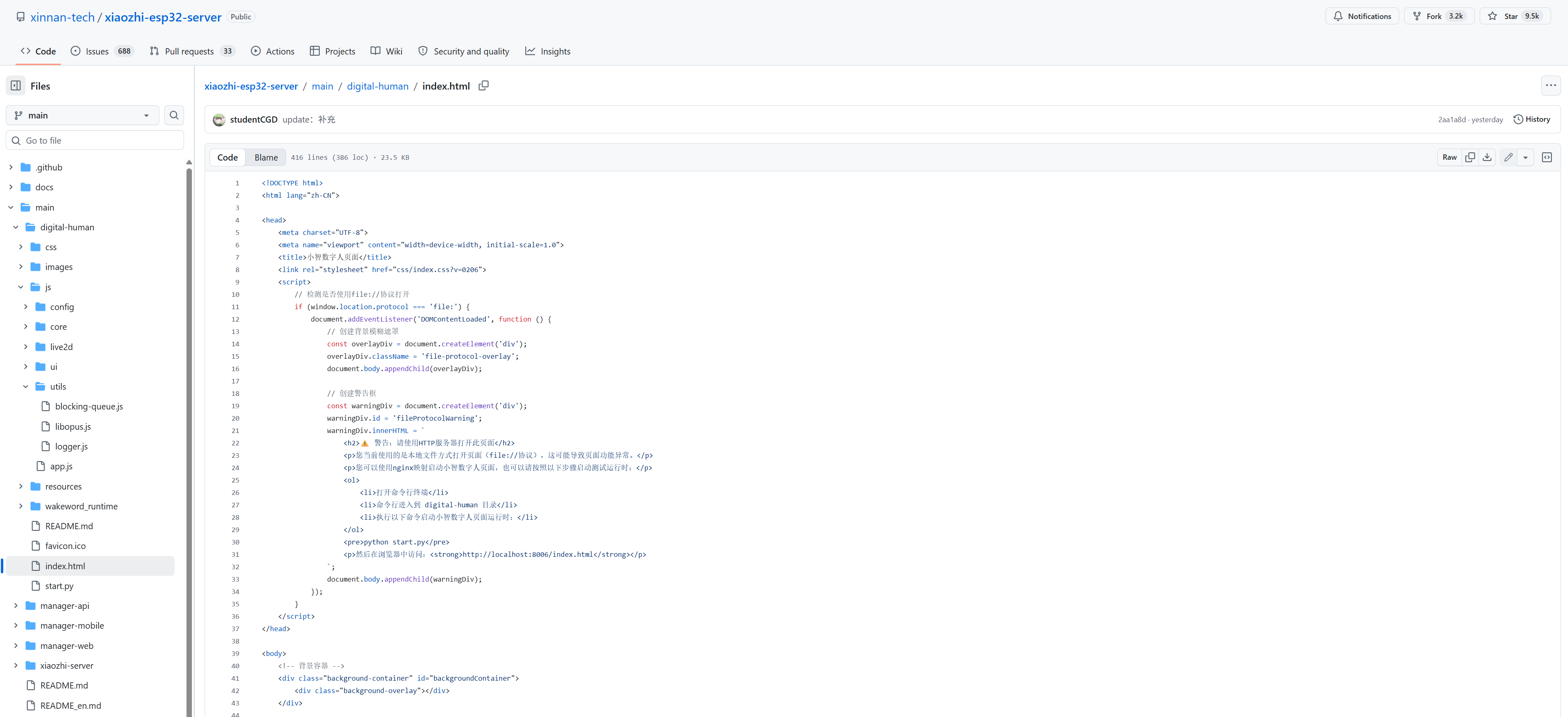Open the ui folder
This screenshot has width=1568, height=717.
point(54,367)
